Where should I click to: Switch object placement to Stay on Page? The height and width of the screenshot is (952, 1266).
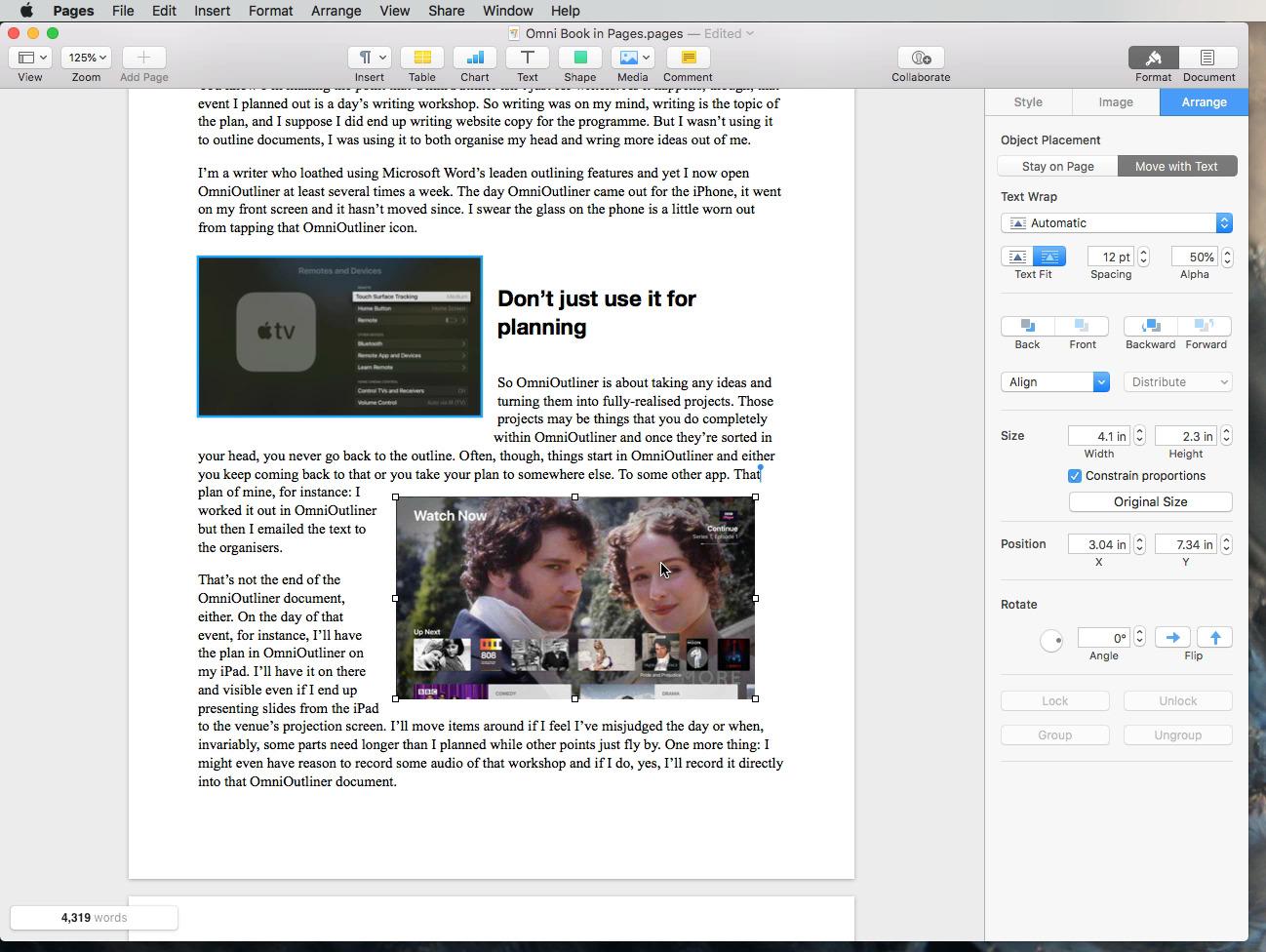pos(1056,166)
